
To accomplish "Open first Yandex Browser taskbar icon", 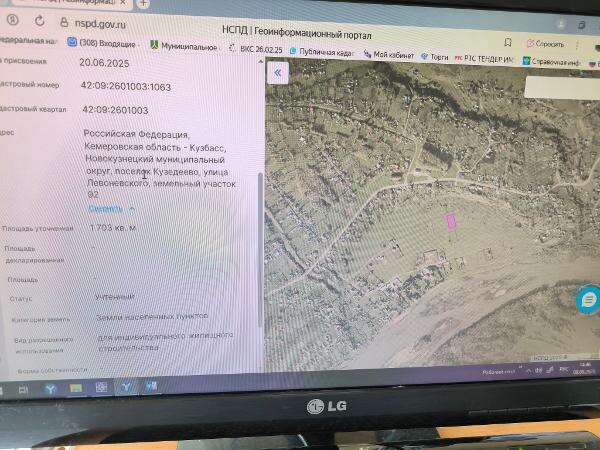I will [x=51, y=389].
